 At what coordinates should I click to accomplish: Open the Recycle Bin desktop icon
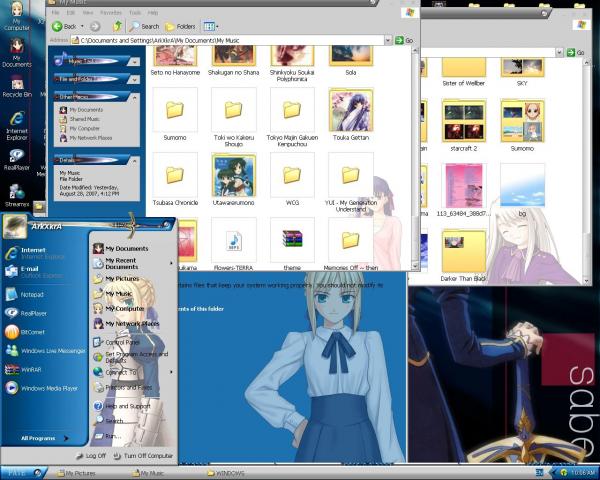tap(17, 86)
